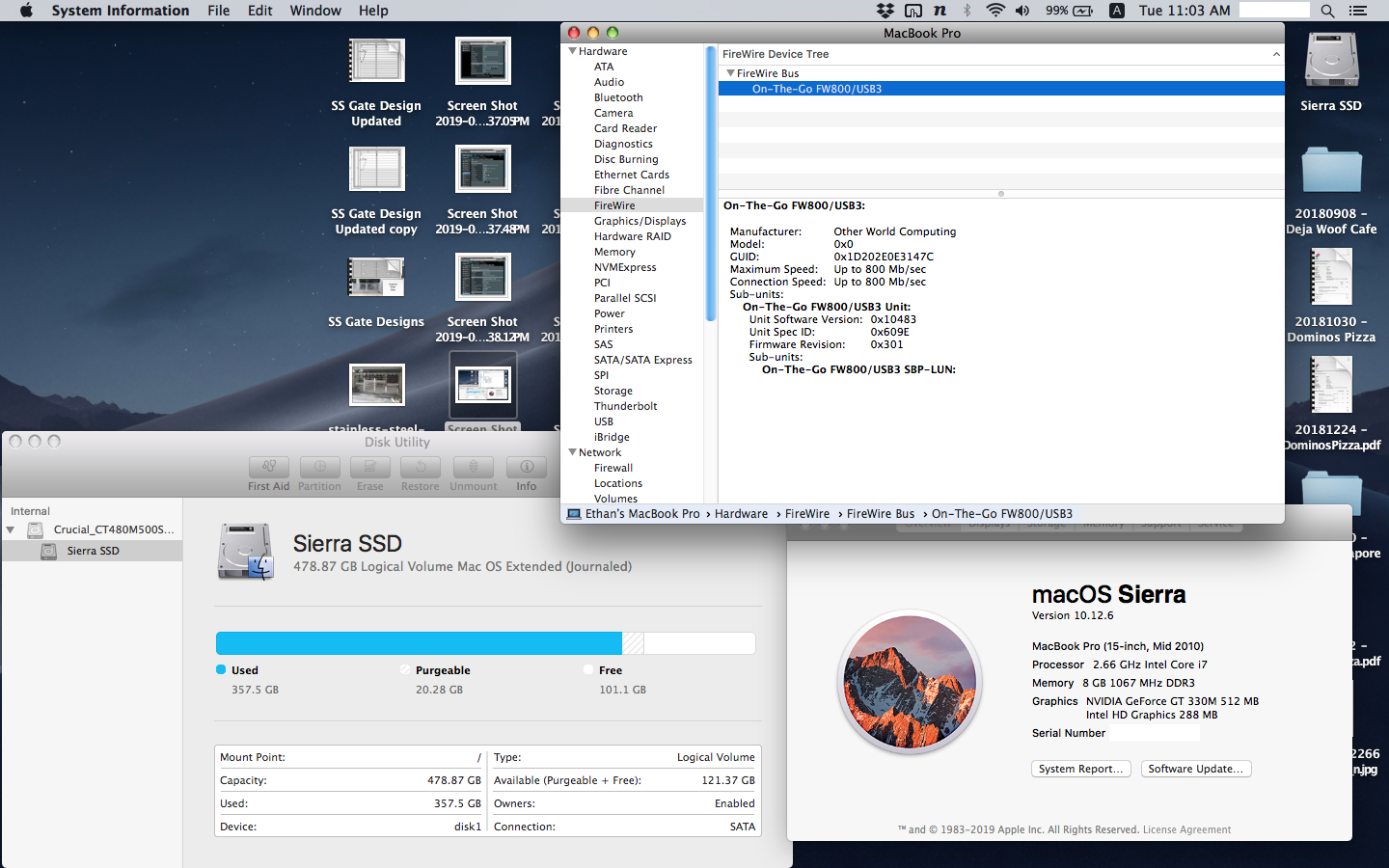
Task: Open Spotlight search magnifier
Action: tap(1327, 11)
